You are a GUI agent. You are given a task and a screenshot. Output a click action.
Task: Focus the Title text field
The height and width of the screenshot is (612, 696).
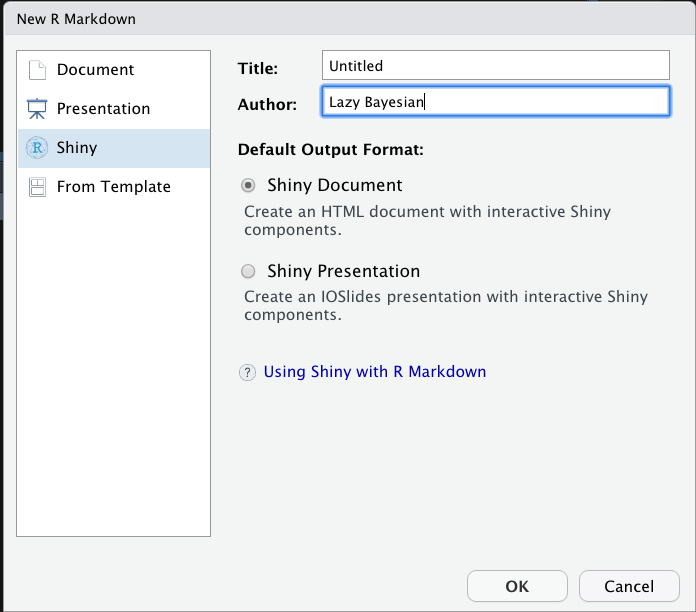(495, 66)
